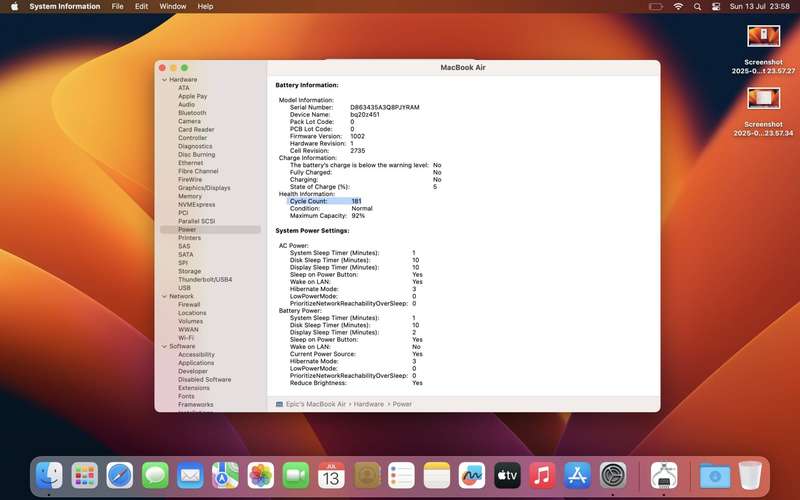Screen dimensions: 800x500
Task: Select Camera in the sidebar
Action: coord(189,121)
